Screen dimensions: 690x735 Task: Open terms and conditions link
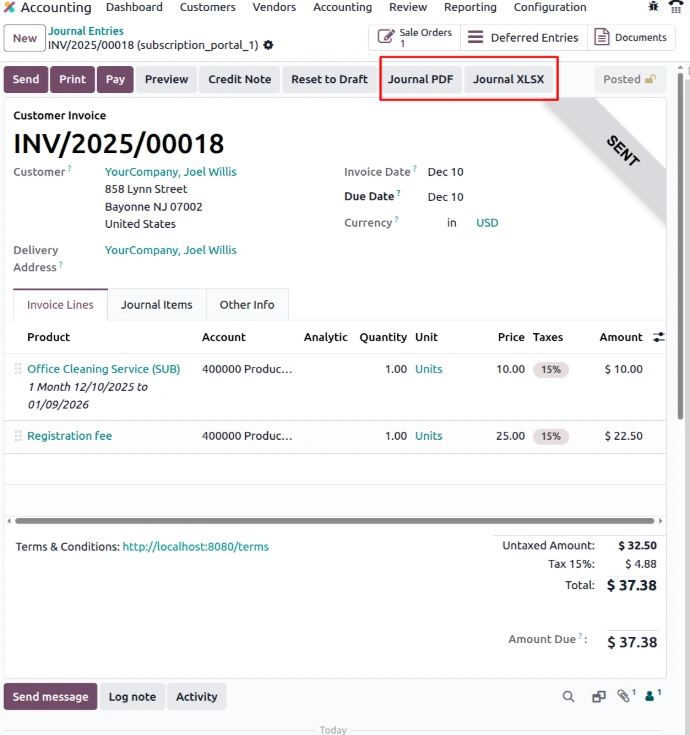tap(195, 547)
